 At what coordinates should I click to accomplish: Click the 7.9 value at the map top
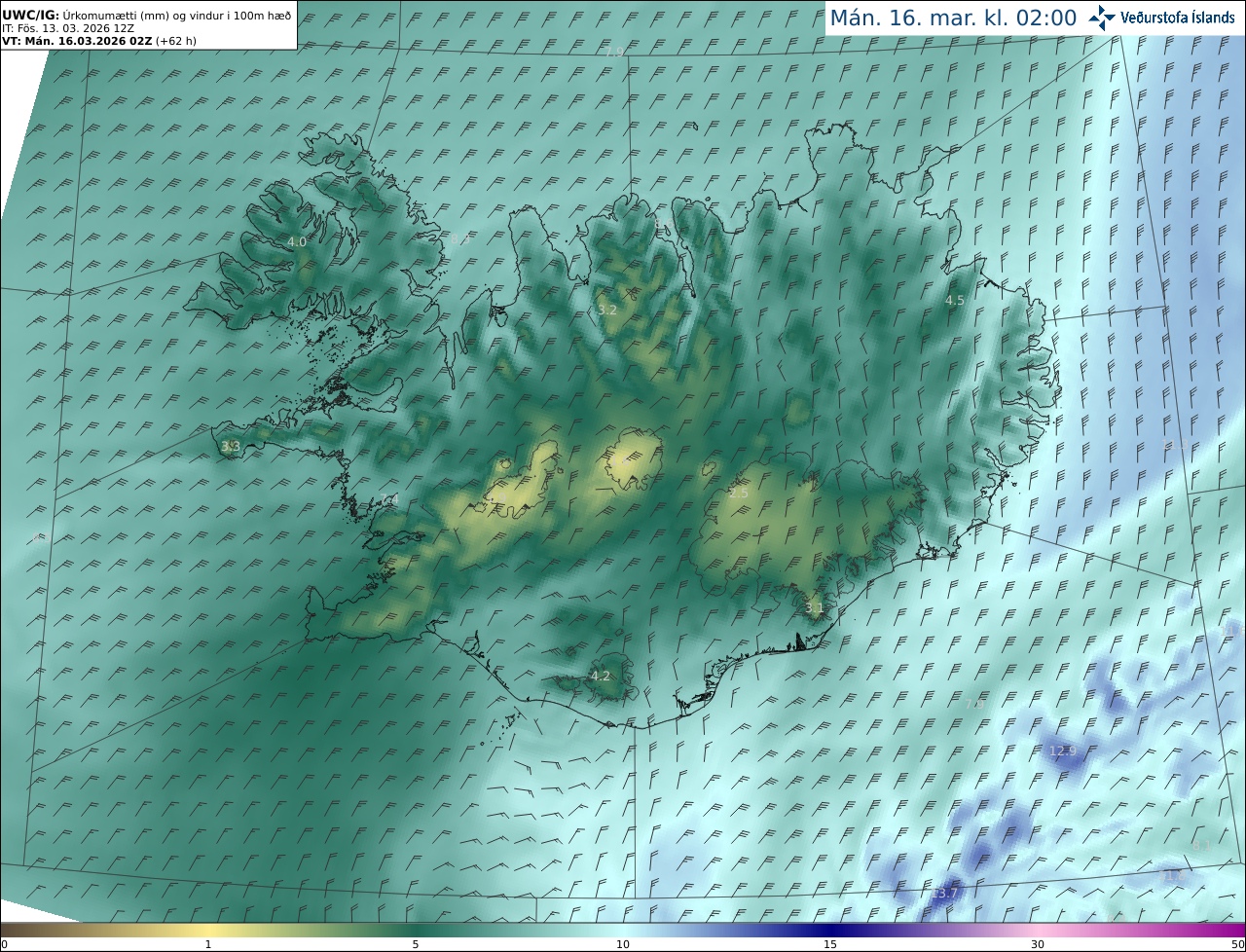(x=613, y=53)
